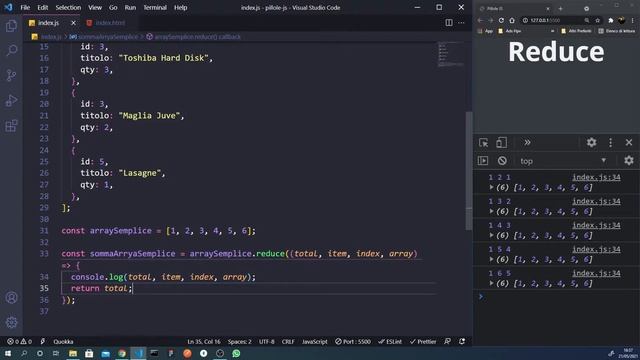Change the JavaScript language mode
640x360 pixels.
click(314, 342)
